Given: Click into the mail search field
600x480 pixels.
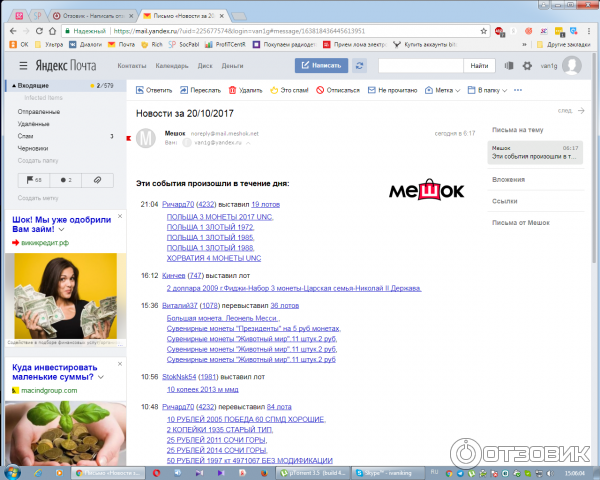Looking at the screenshot, I should [420, 66].
